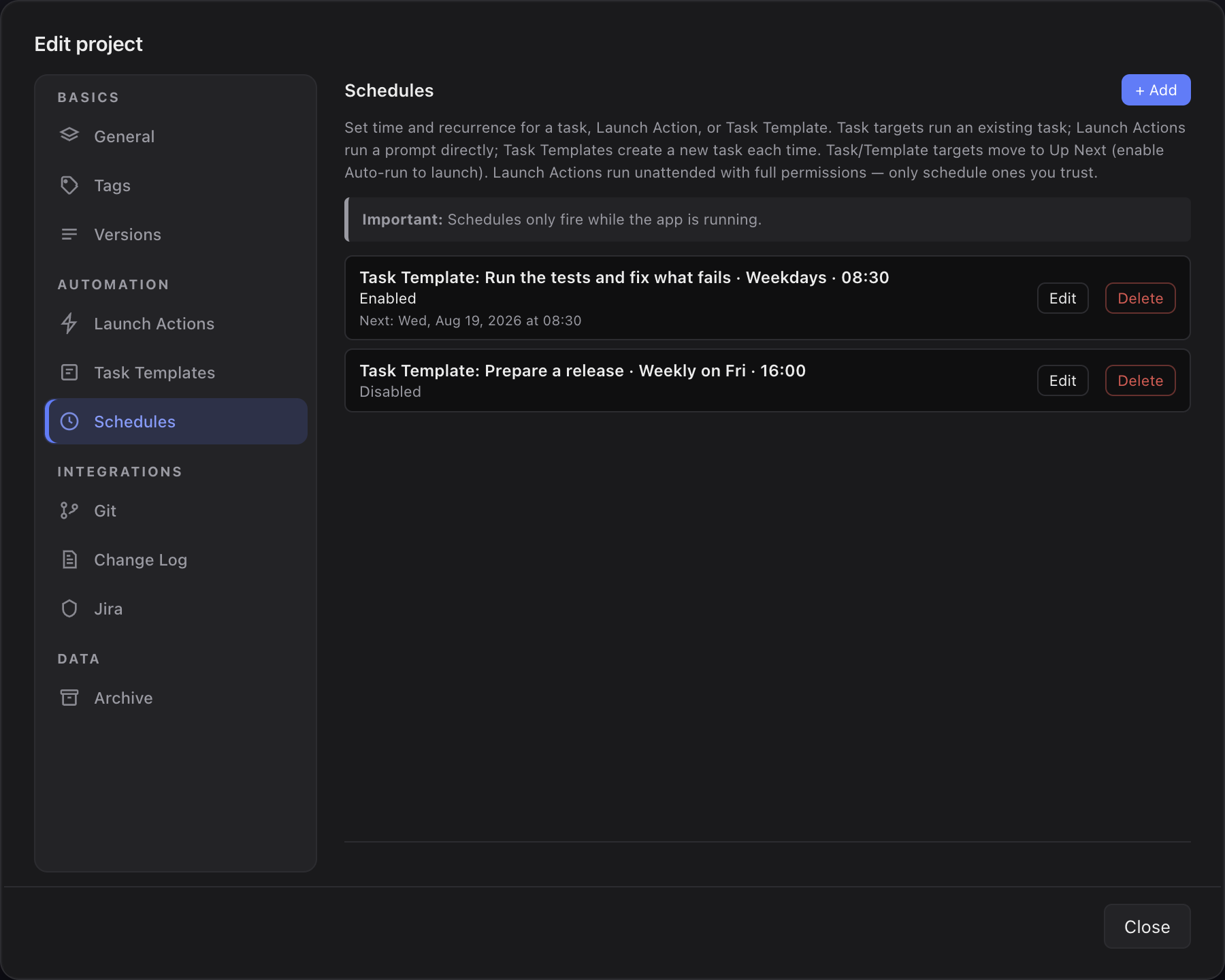Select the Schedules sidebar item
Image resolution: width=1225 pixels, height=980 pixels.
[x=176, y=421]
